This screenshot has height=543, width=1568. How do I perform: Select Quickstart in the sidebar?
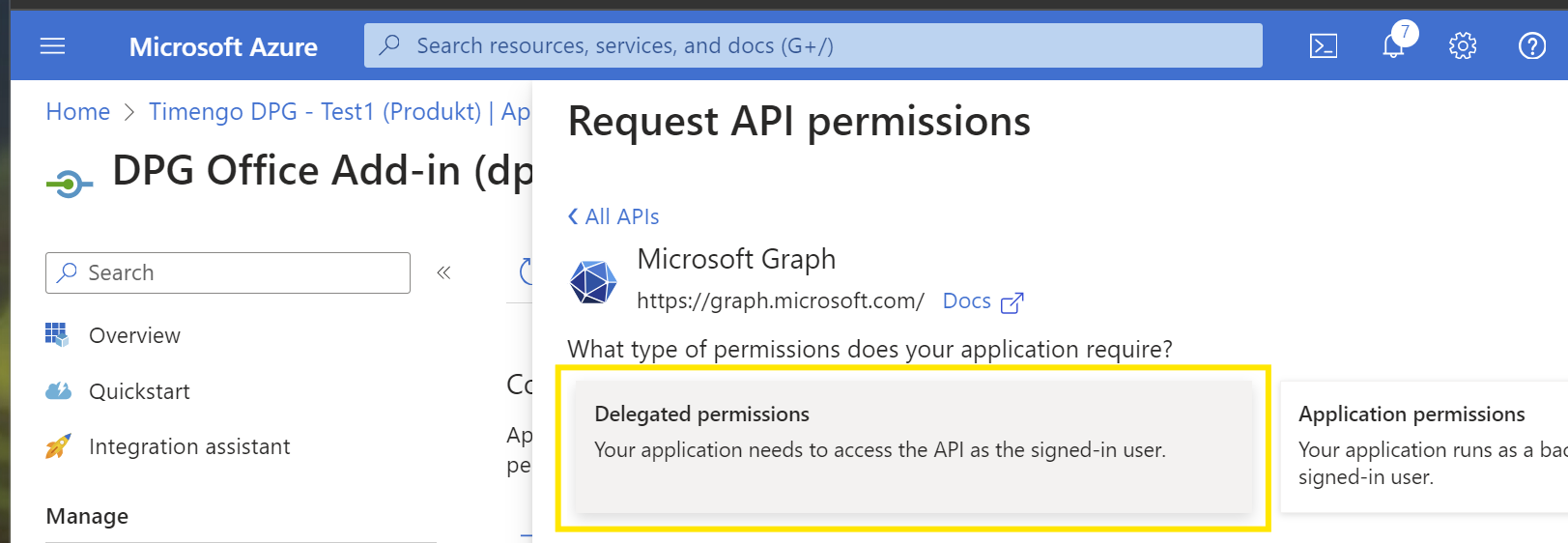click(139, 391)
